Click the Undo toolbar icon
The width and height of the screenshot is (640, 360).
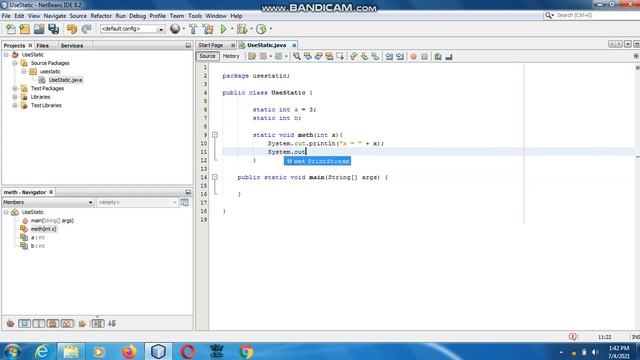pyautogui.click(x=72, y=29)
